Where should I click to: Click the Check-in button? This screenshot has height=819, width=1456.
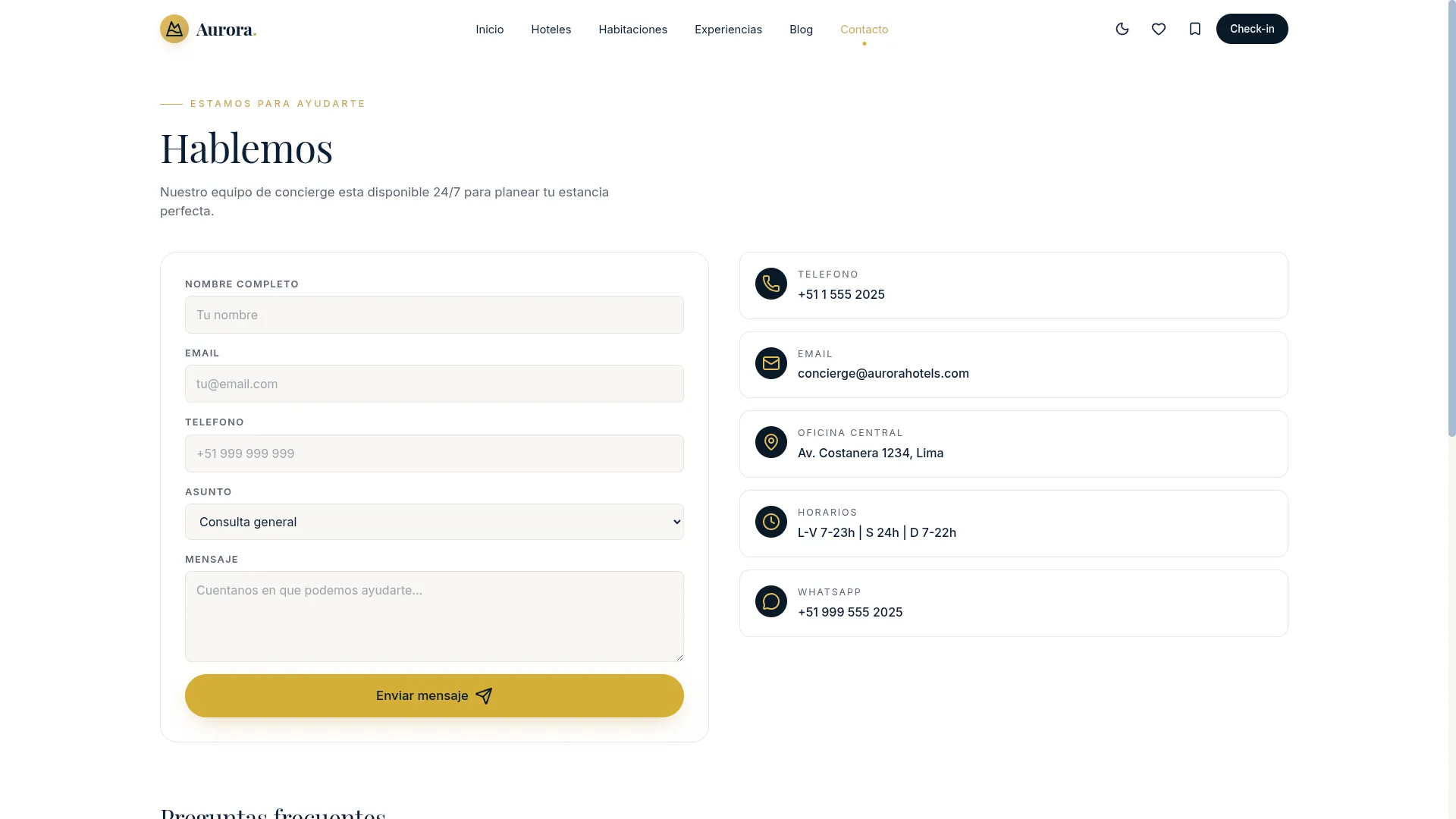1252,29
